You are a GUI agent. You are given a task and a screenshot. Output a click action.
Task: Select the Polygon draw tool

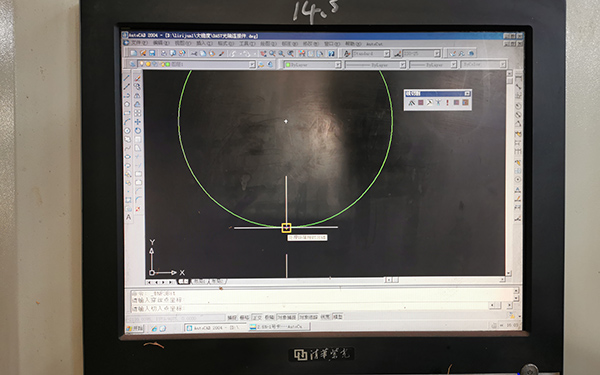pos(127,104)
